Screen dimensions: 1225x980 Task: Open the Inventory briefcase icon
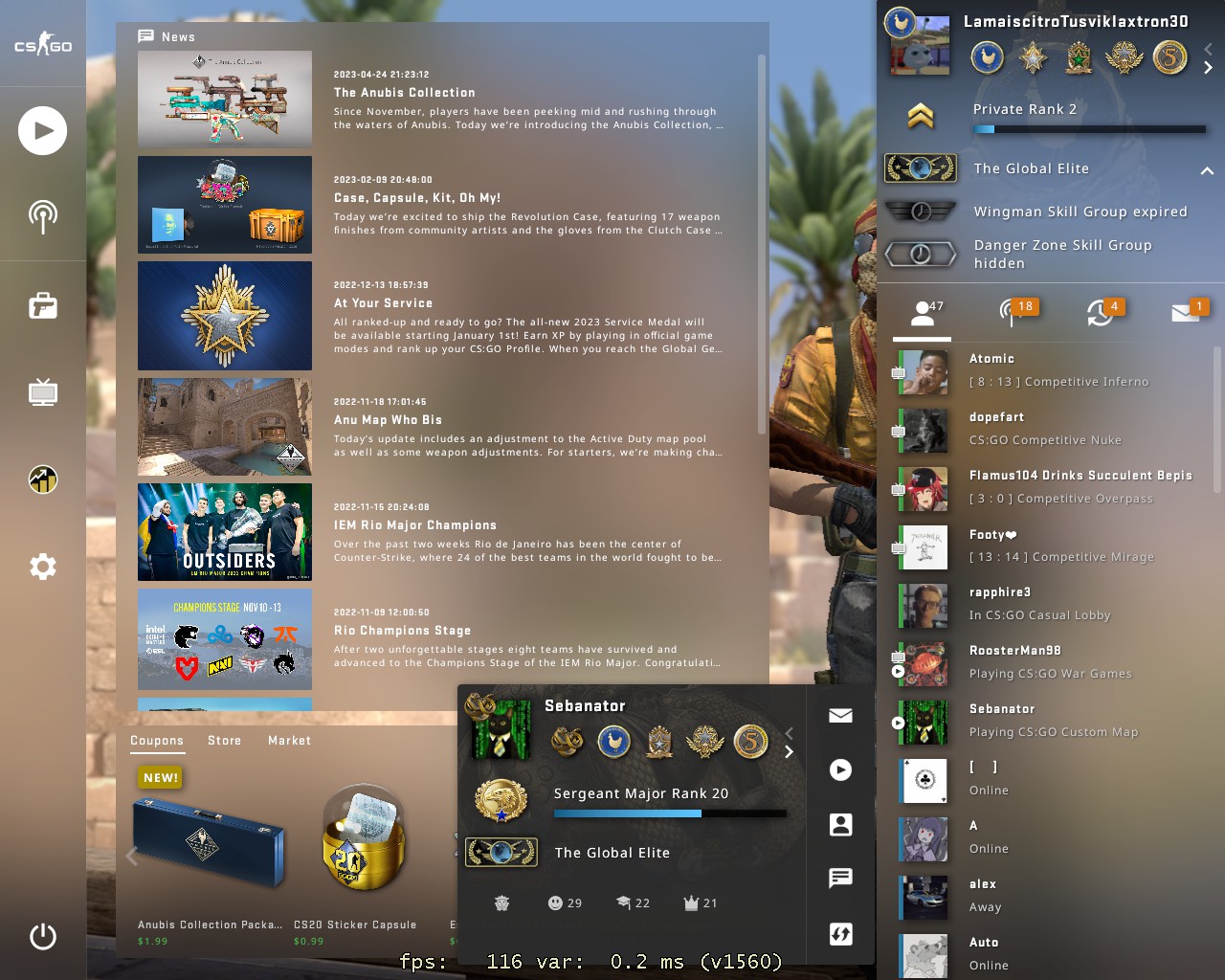click(43, 306)
